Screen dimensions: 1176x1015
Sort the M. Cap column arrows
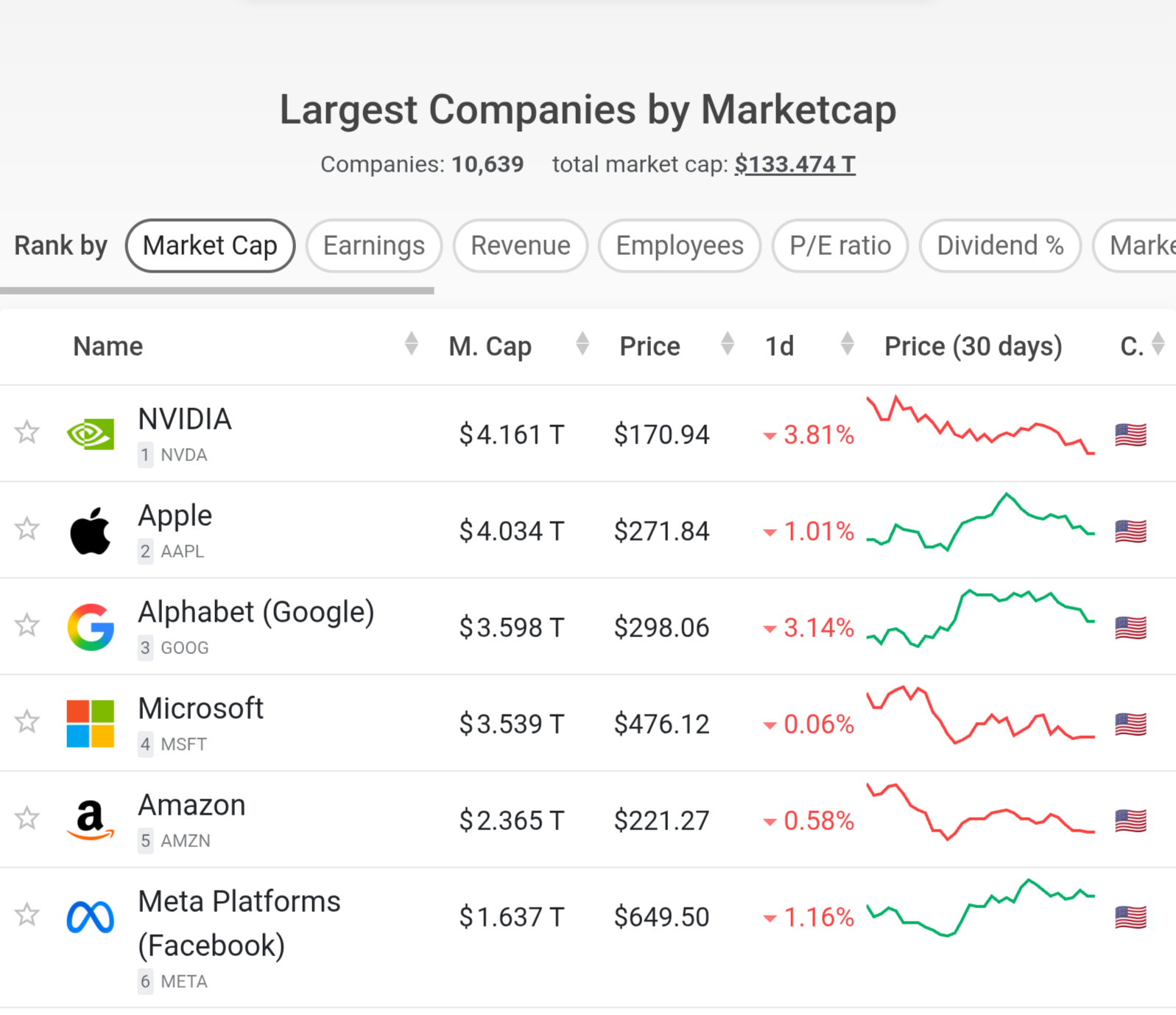click(582, 344)
